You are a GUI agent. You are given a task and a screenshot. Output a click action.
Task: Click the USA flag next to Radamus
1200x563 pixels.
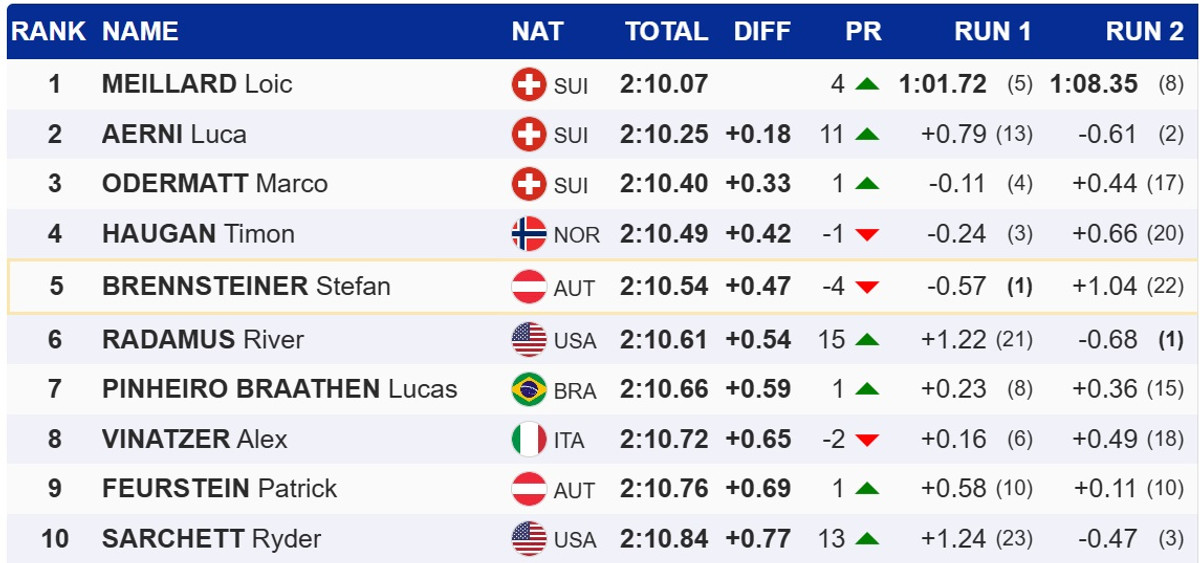529,340
